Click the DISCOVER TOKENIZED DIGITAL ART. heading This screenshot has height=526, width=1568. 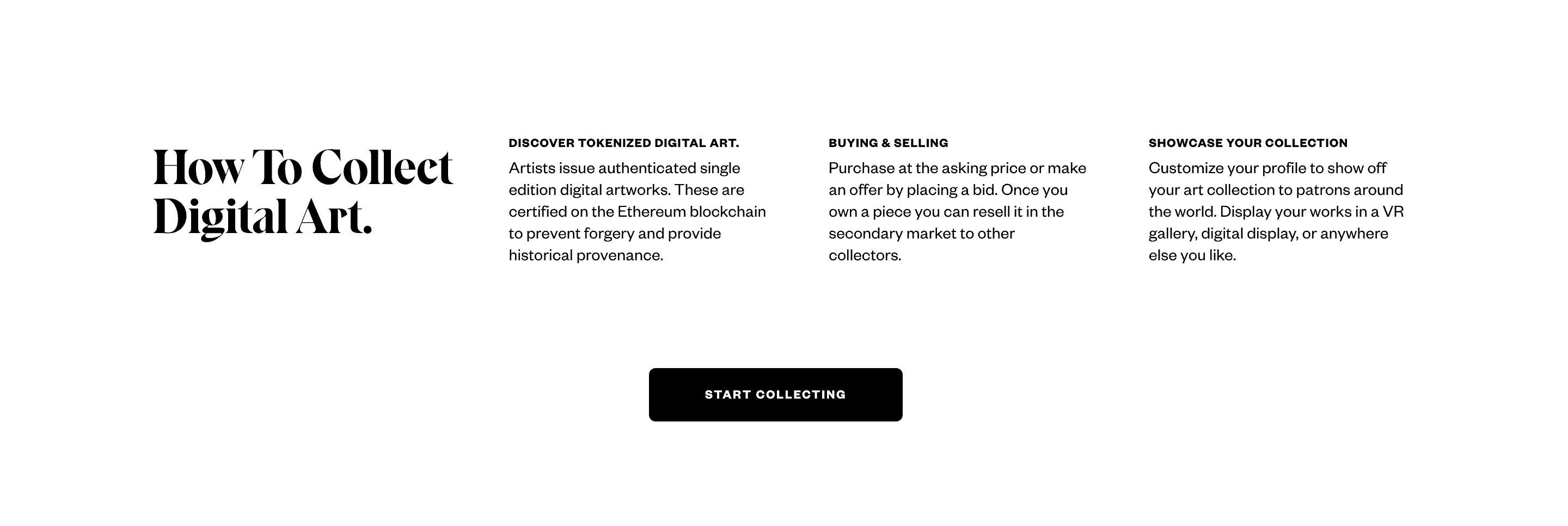624,143
